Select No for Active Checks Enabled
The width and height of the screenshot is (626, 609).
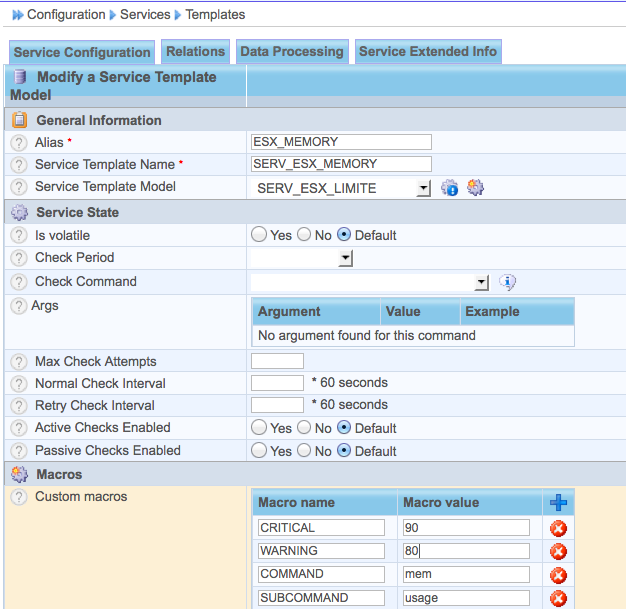[x=304, y=428]
